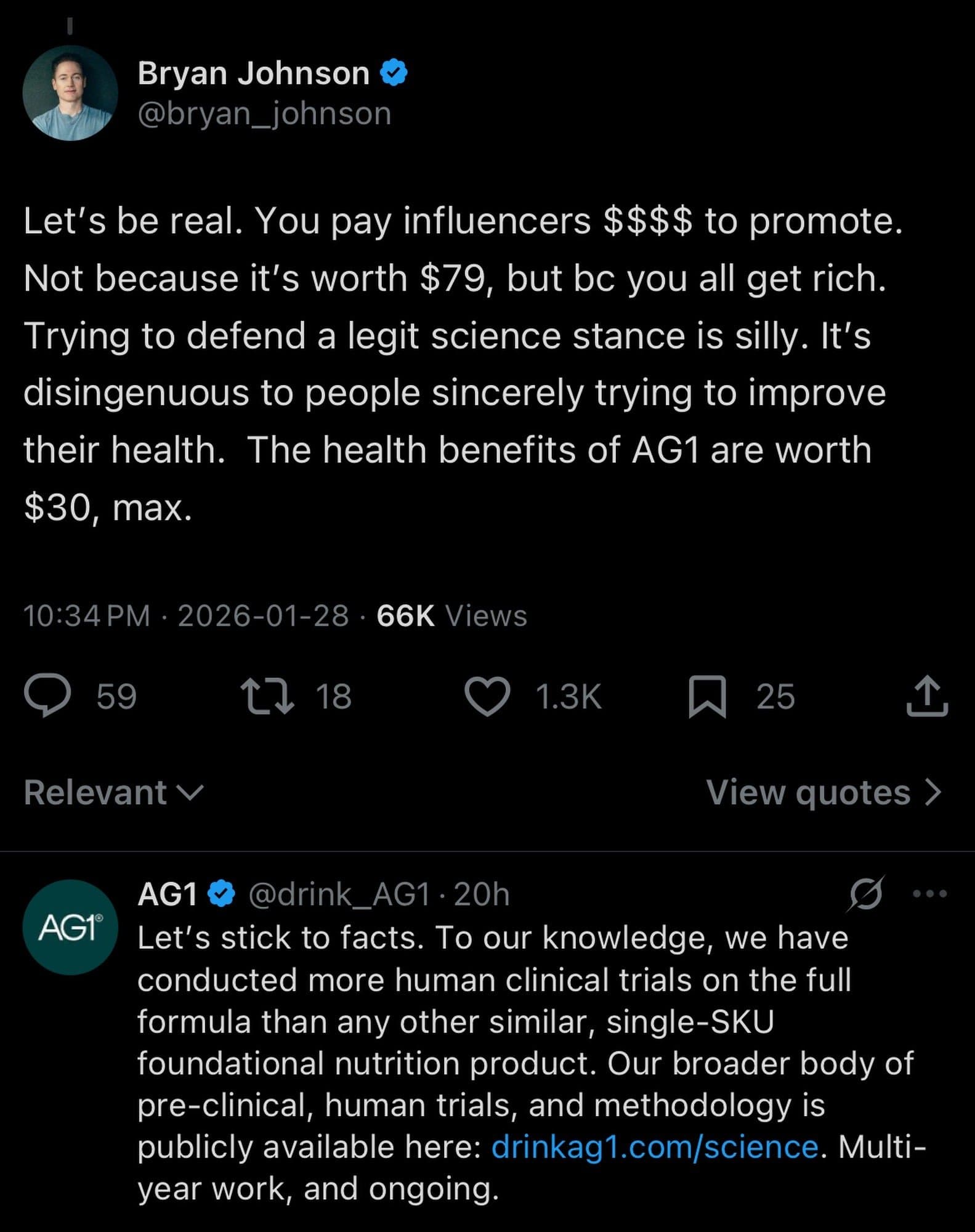Click the @drink_AG1 handle
Viewport: 975px width, 1232px height.
coord(339,894)
